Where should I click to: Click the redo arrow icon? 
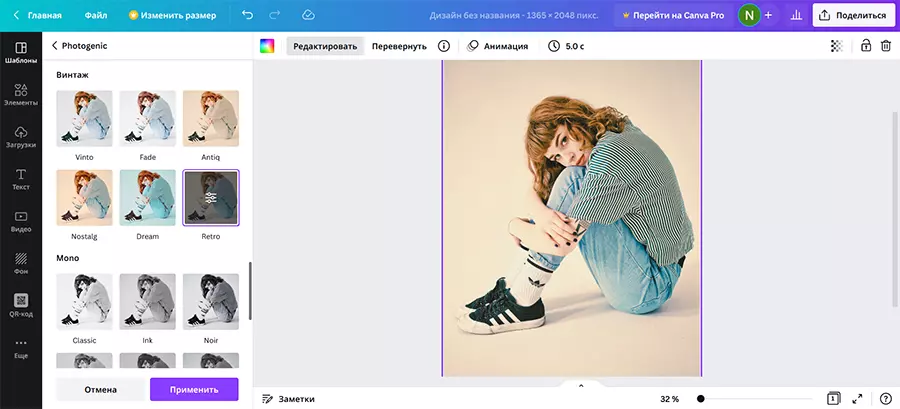tap(276, 16)
